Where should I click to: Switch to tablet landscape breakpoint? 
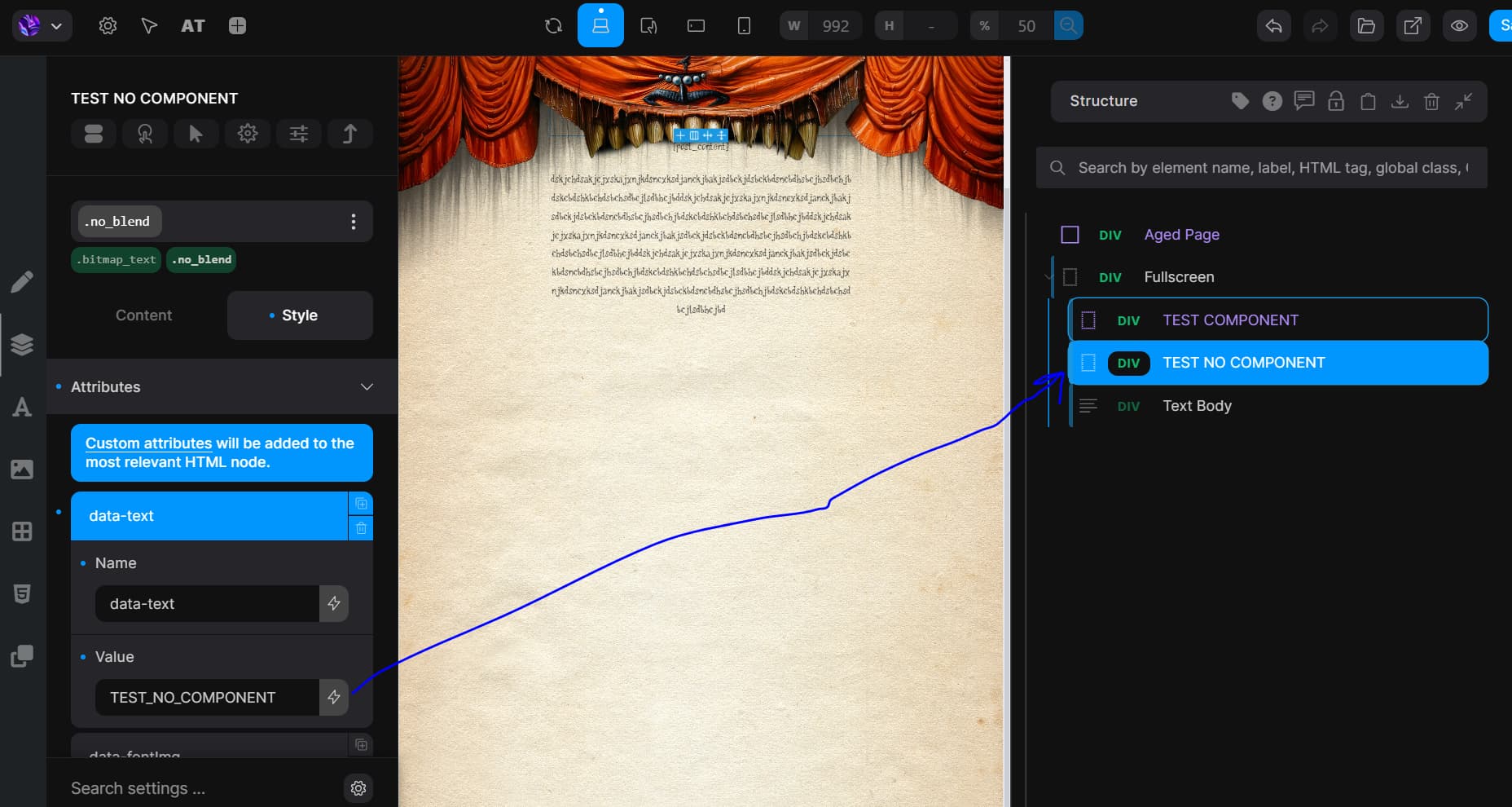648,26
